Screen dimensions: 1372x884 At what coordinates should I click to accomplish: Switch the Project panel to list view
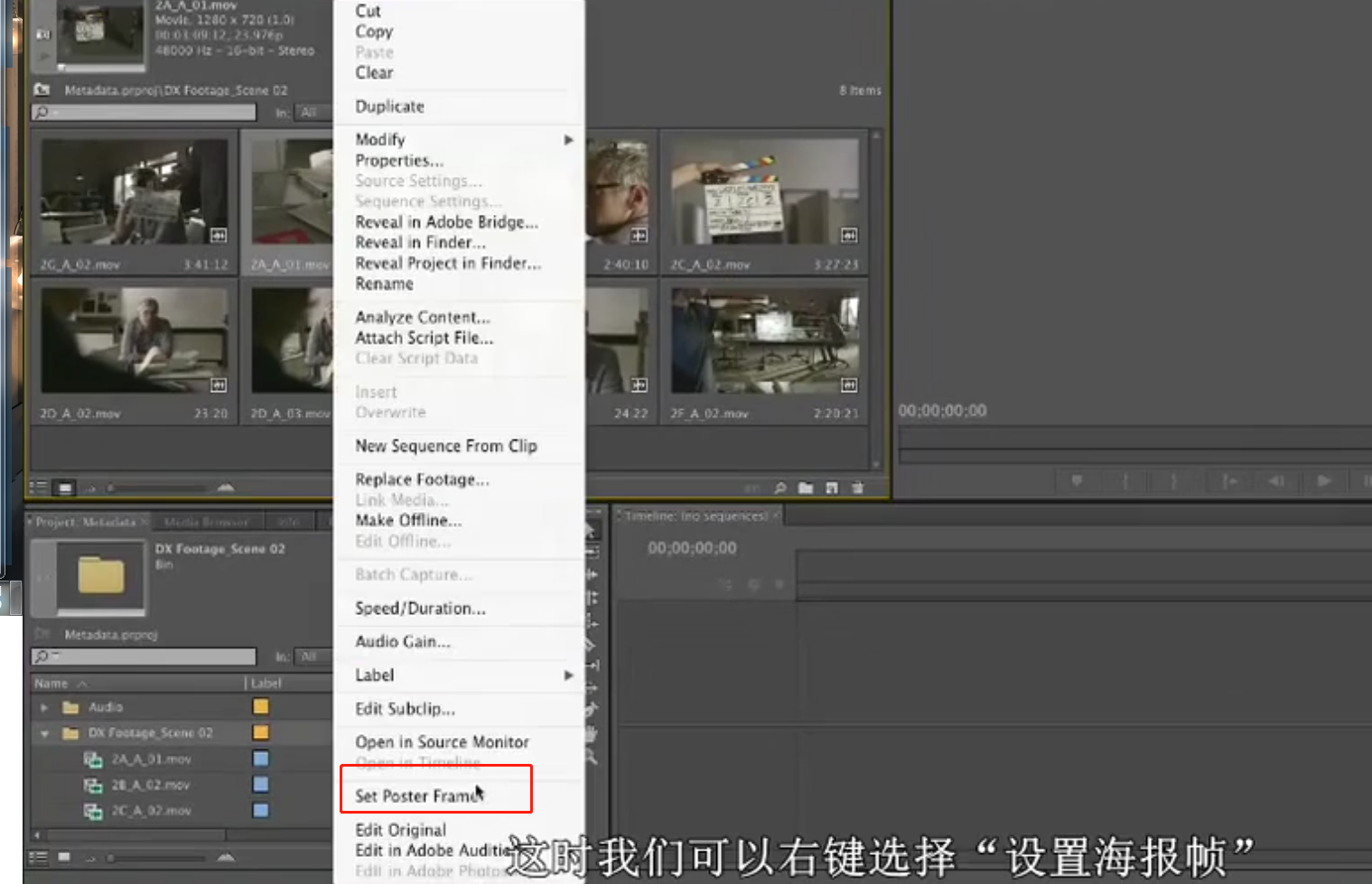pyautogui.click(x=39, y=856)
